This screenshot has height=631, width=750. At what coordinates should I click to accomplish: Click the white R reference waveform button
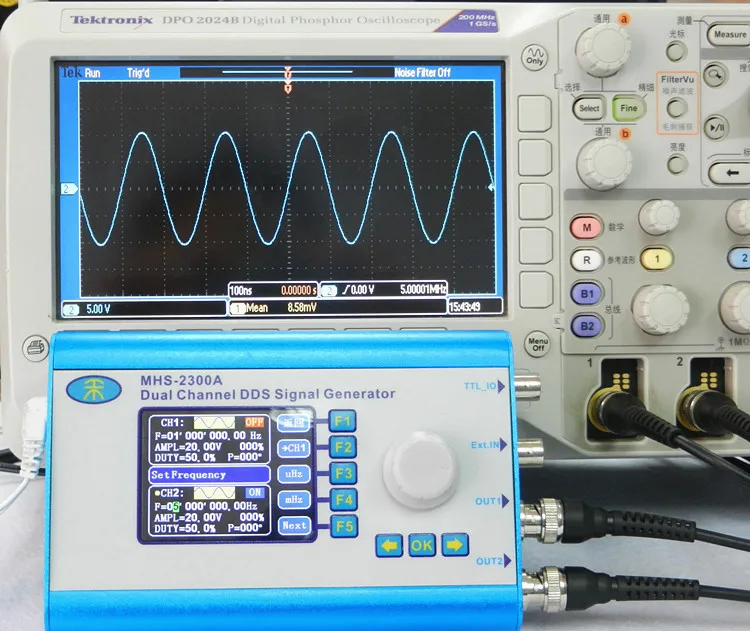point(586,260)
